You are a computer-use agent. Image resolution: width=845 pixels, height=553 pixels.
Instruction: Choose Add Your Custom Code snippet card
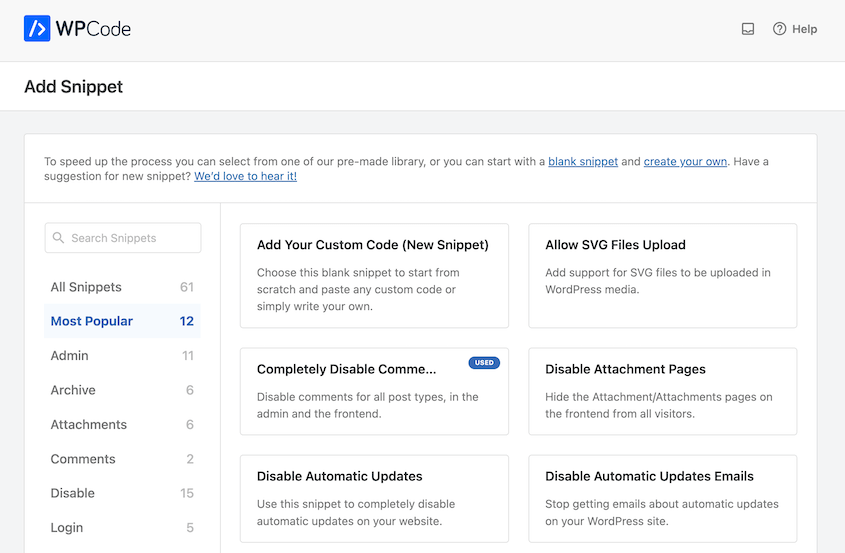374,275
